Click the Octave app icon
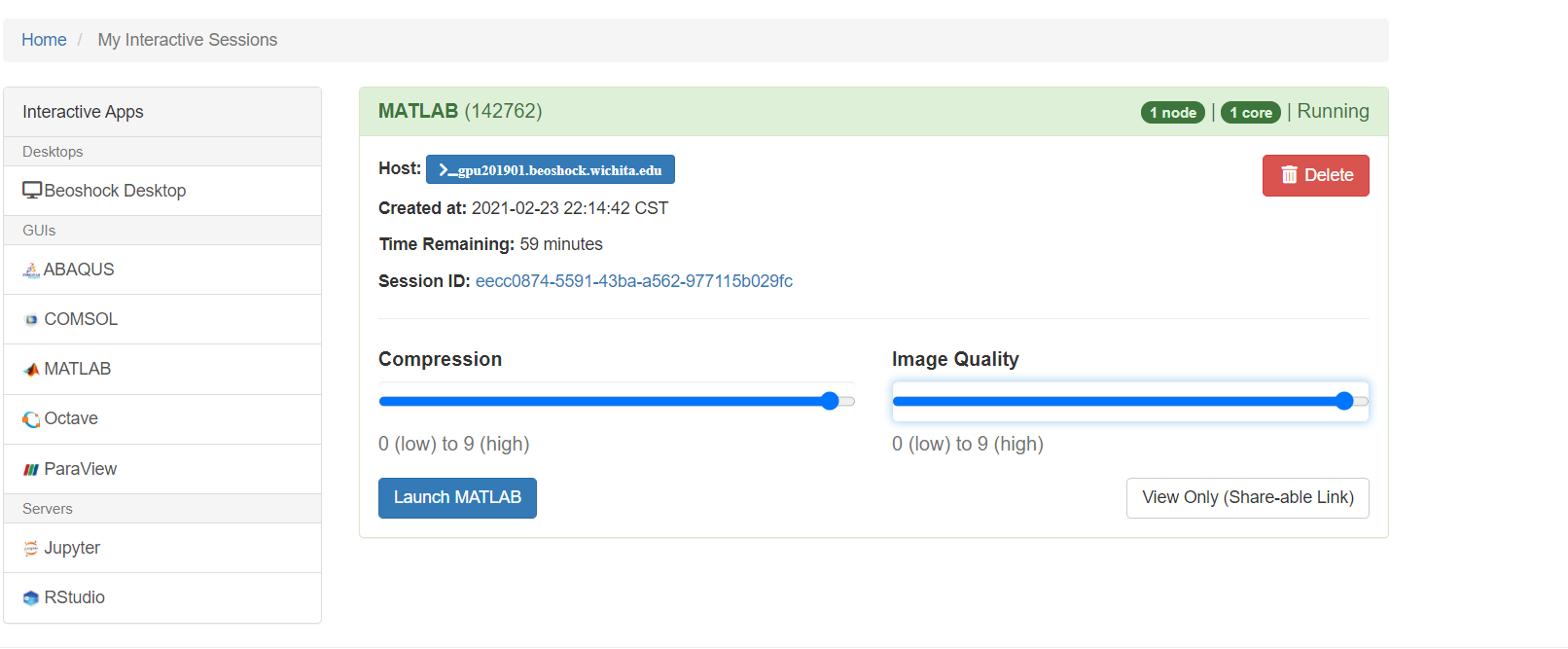 pos(31,419)
